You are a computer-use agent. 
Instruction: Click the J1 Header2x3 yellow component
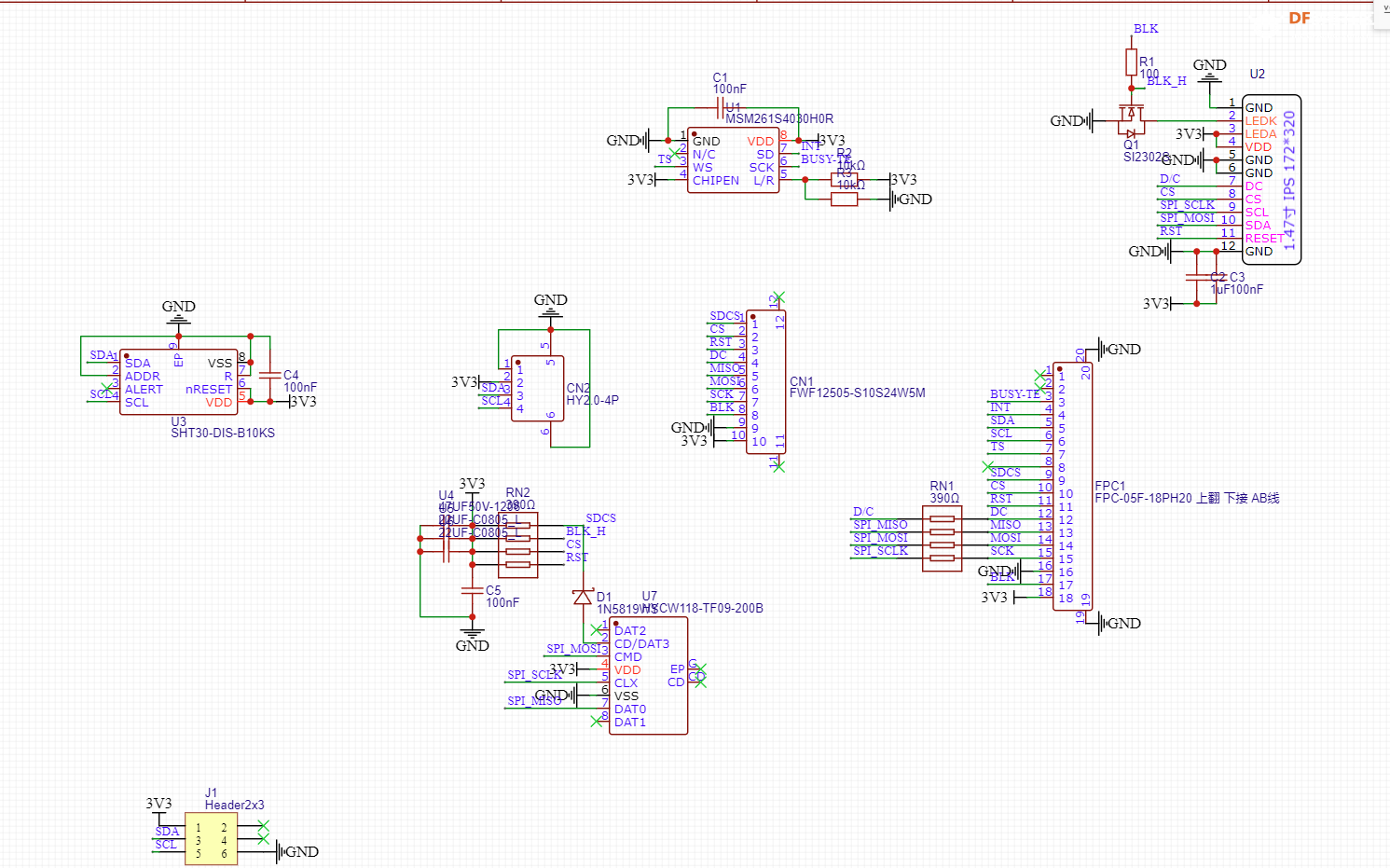pyautogui.click(x=211, y=839)
